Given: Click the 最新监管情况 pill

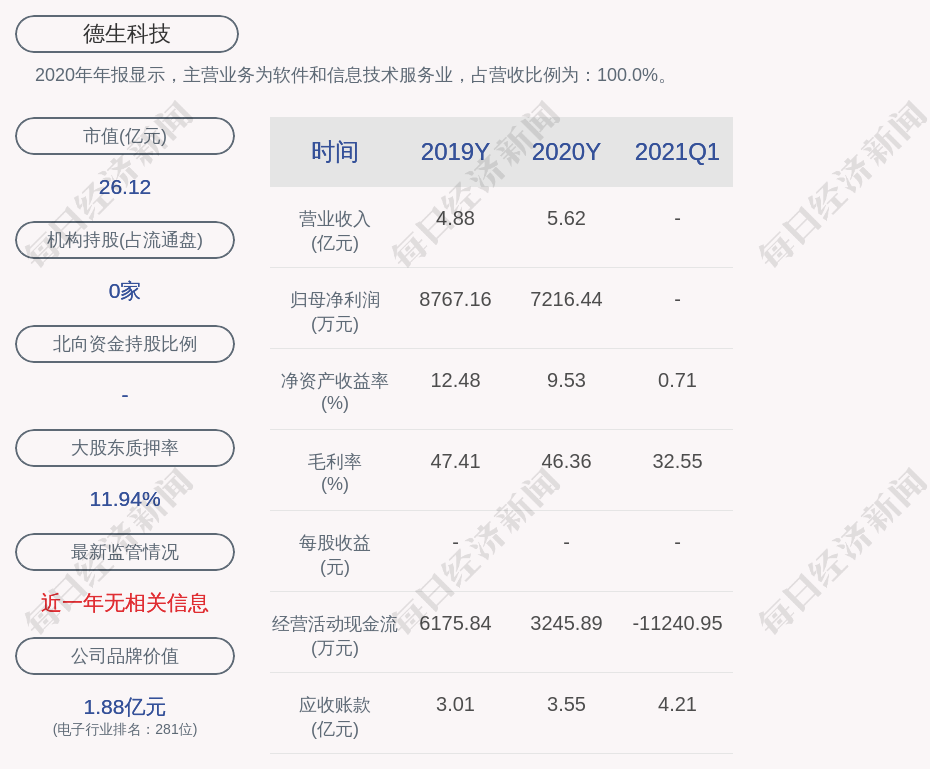Looking at the screenshot, I should [x=125, y=552].
